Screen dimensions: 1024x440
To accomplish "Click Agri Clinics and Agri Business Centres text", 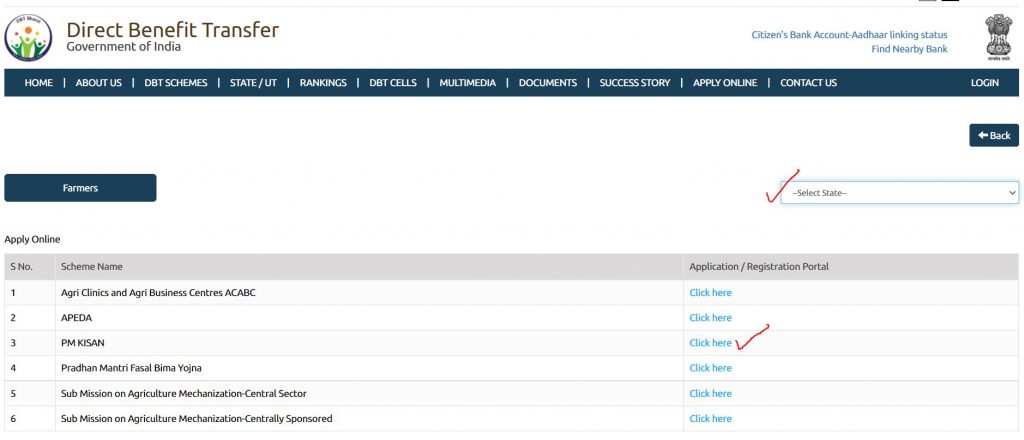I will tap(158, 292).
